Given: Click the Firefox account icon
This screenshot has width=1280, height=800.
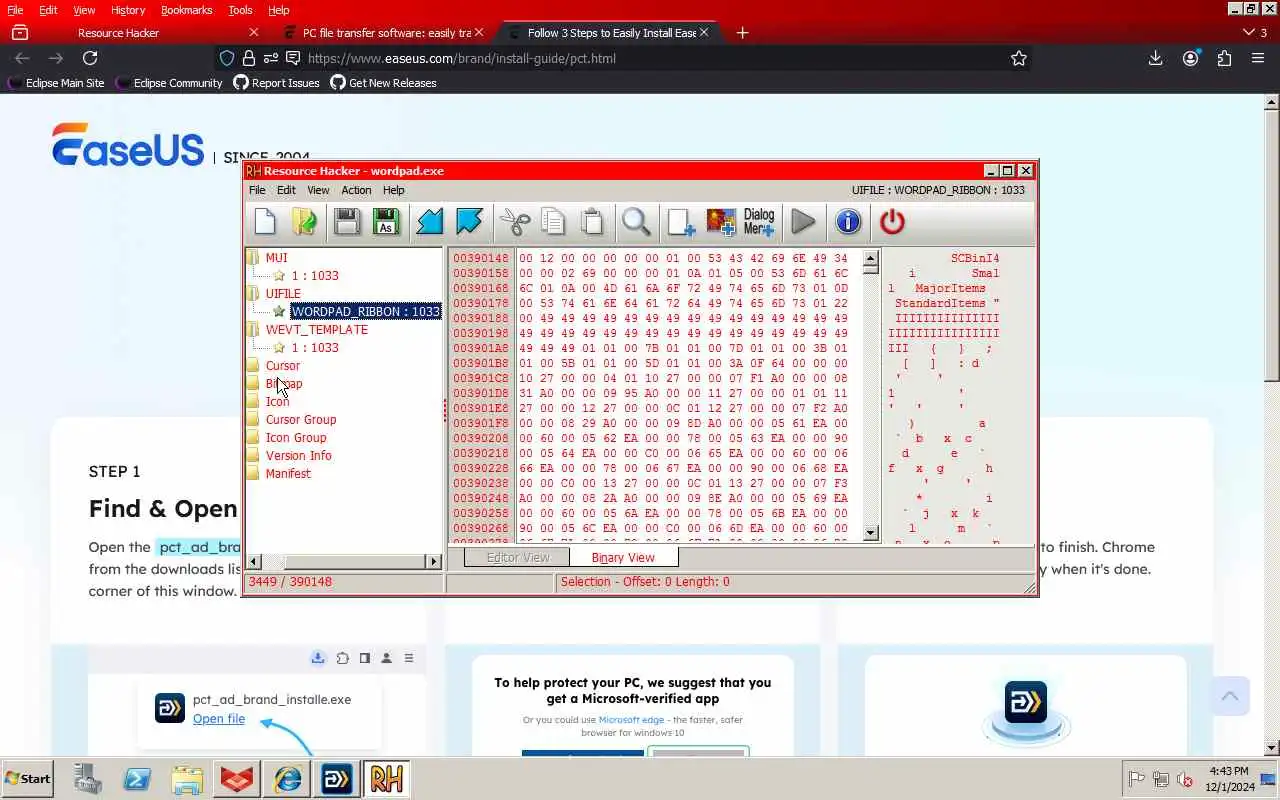Looking at the screenshot, I should click(x=1190, y=58).
